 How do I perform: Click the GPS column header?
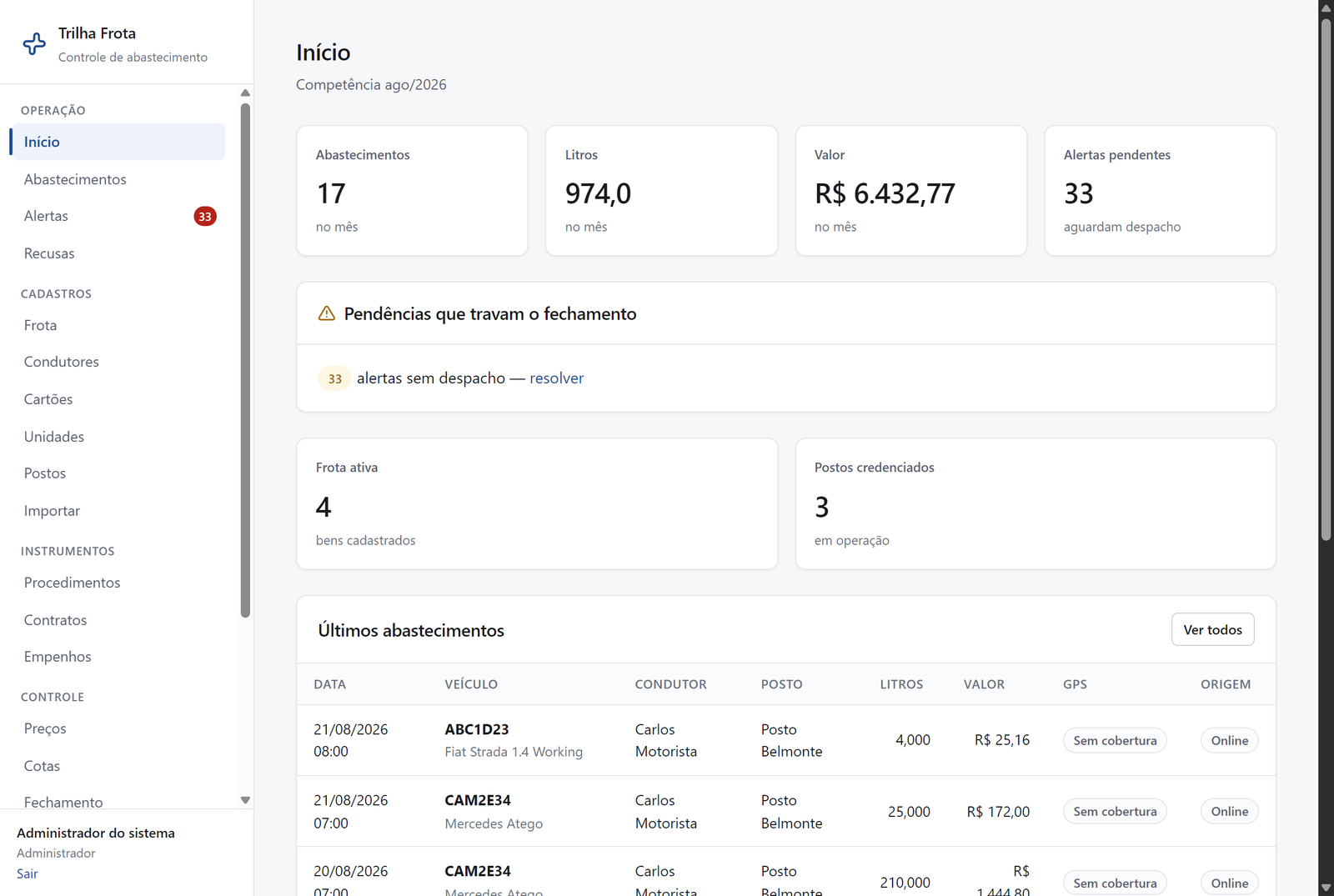[x=1075, y=684]
